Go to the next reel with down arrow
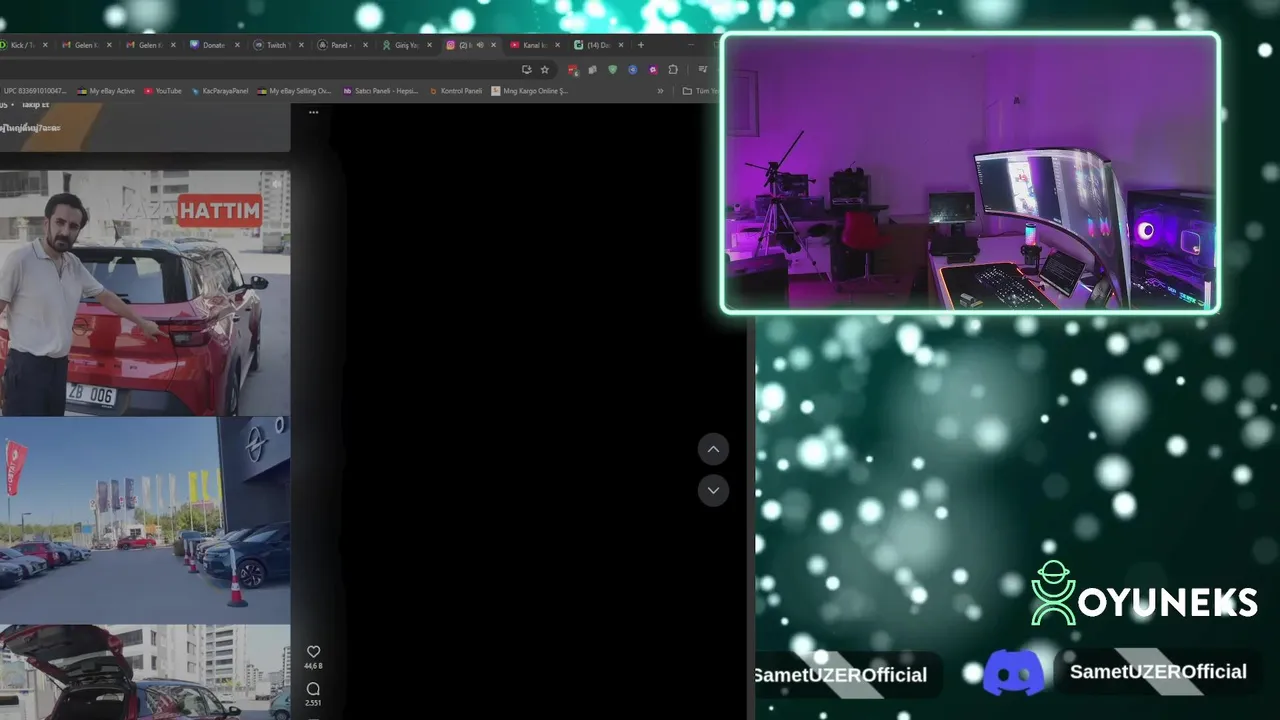1280x720 pixels. tap(713, 490)
